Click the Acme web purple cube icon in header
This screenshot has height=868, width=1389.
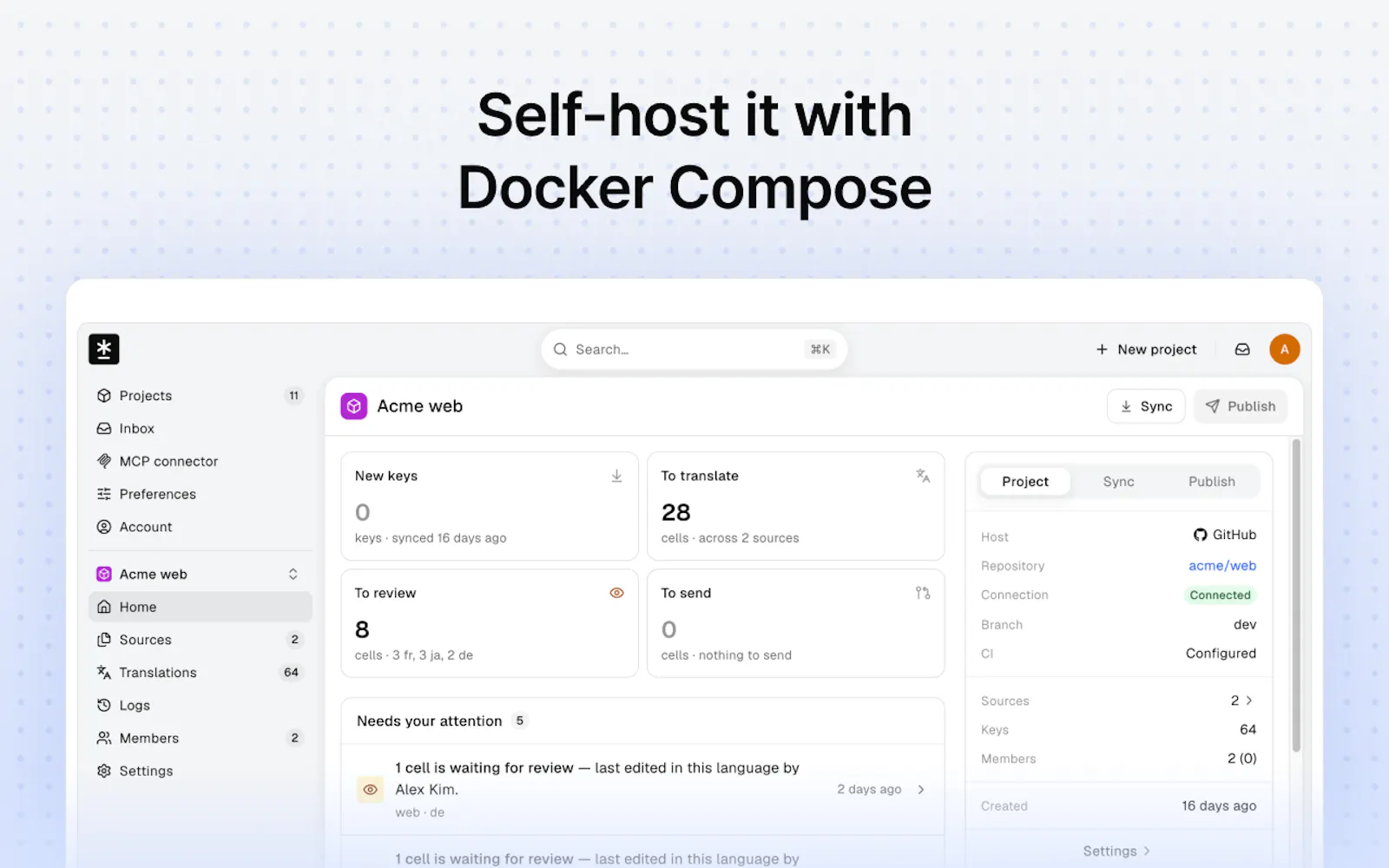pyautogui.click(x=353, y=406)
